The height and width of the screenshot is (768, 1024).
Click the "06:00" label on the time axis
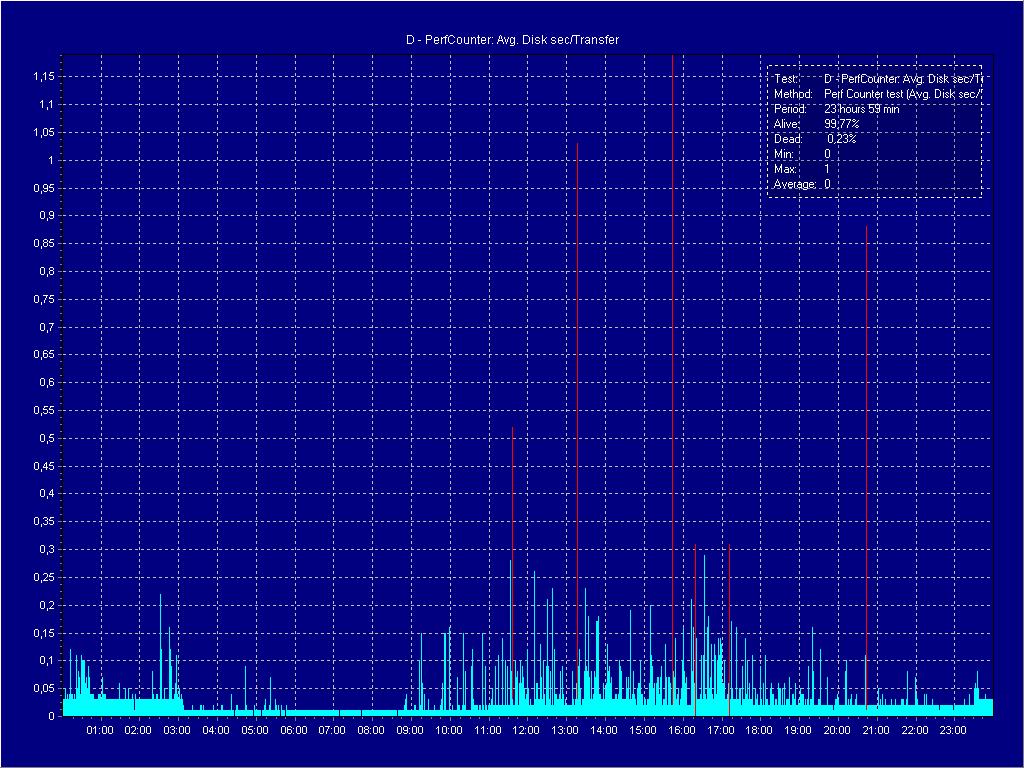294,730
